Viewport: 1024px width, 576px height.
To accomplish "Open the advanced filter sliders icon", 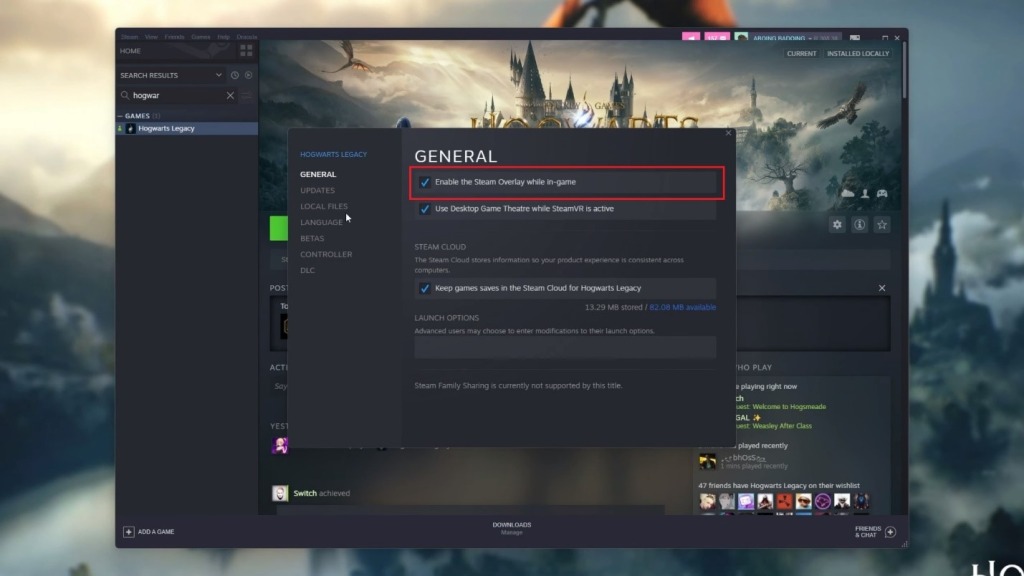I will (246, 95).
